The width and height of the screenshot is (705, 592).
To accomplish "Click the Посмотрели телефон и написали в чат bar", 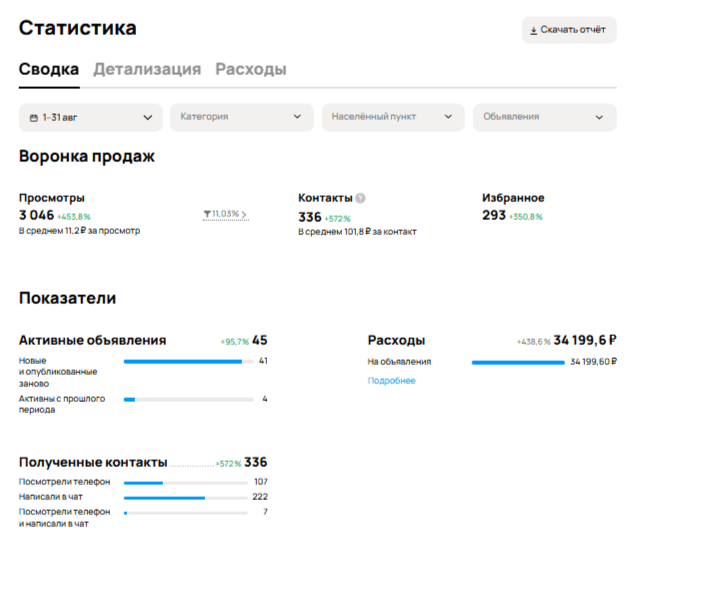I will 186,513.
